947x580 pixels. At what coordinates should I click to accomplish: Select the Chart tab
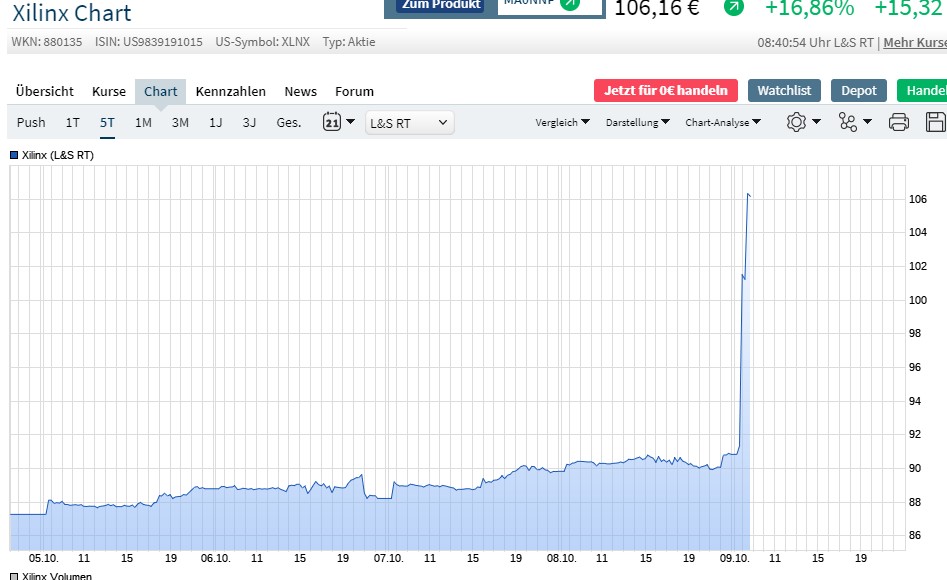coord(161,91)
